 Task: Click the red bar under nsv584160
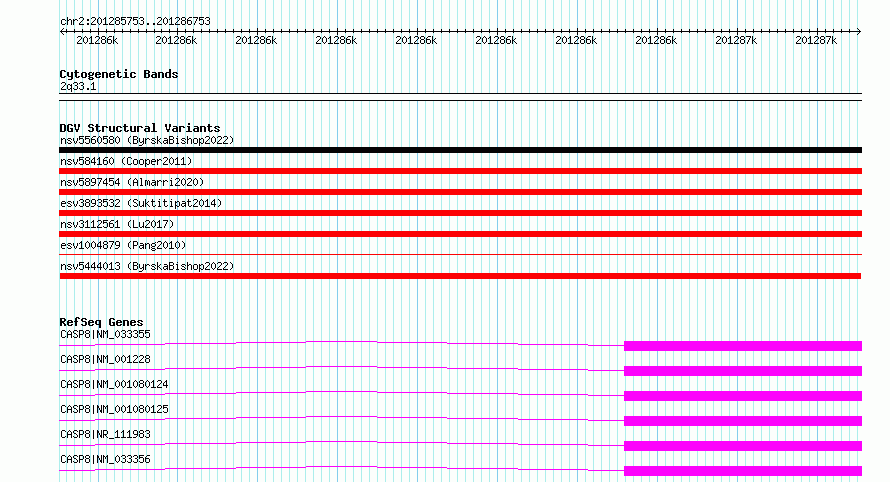tap(460, 171)
